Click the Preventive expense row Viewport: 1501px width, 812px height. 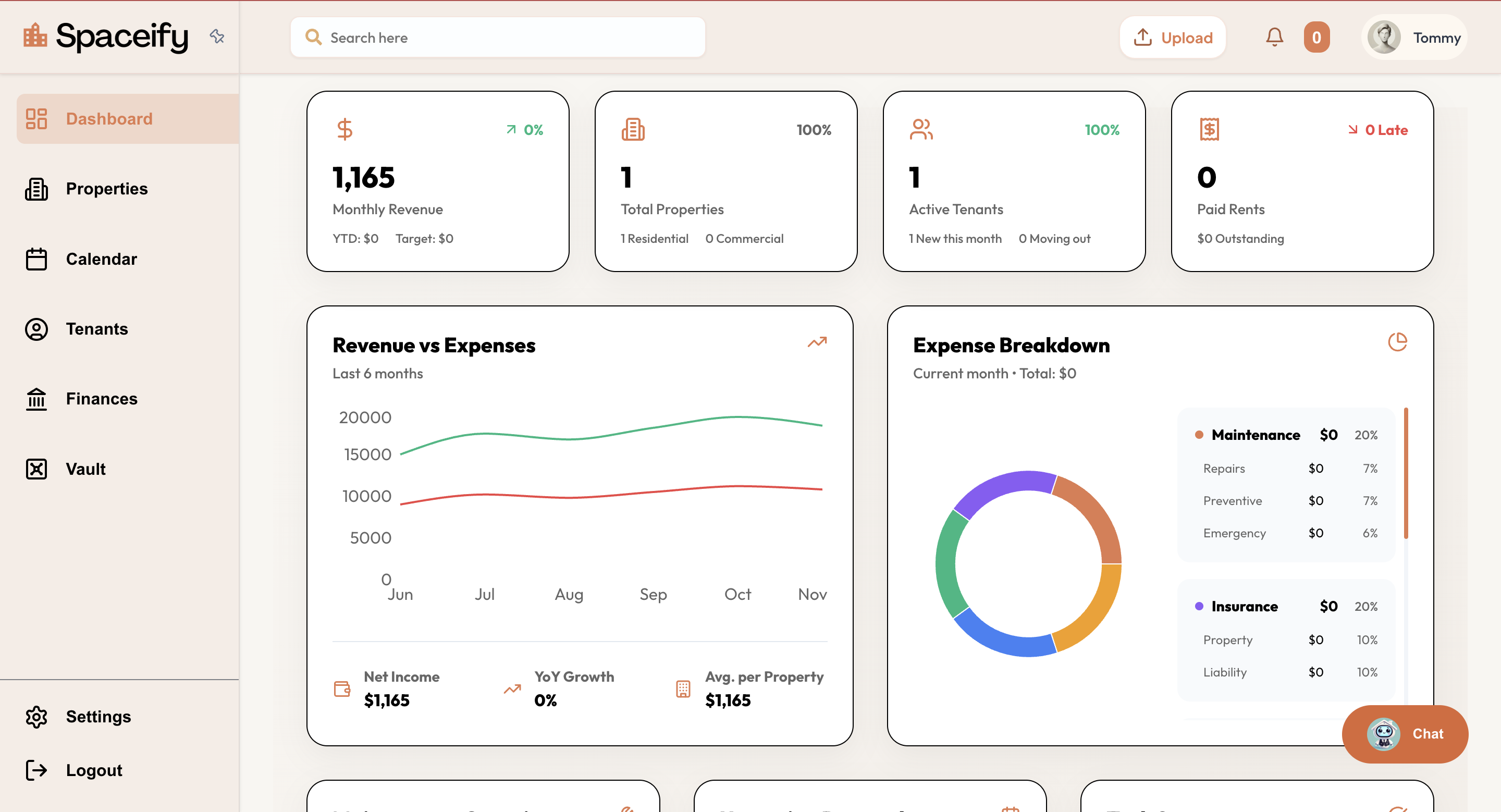pos(1289,501)
